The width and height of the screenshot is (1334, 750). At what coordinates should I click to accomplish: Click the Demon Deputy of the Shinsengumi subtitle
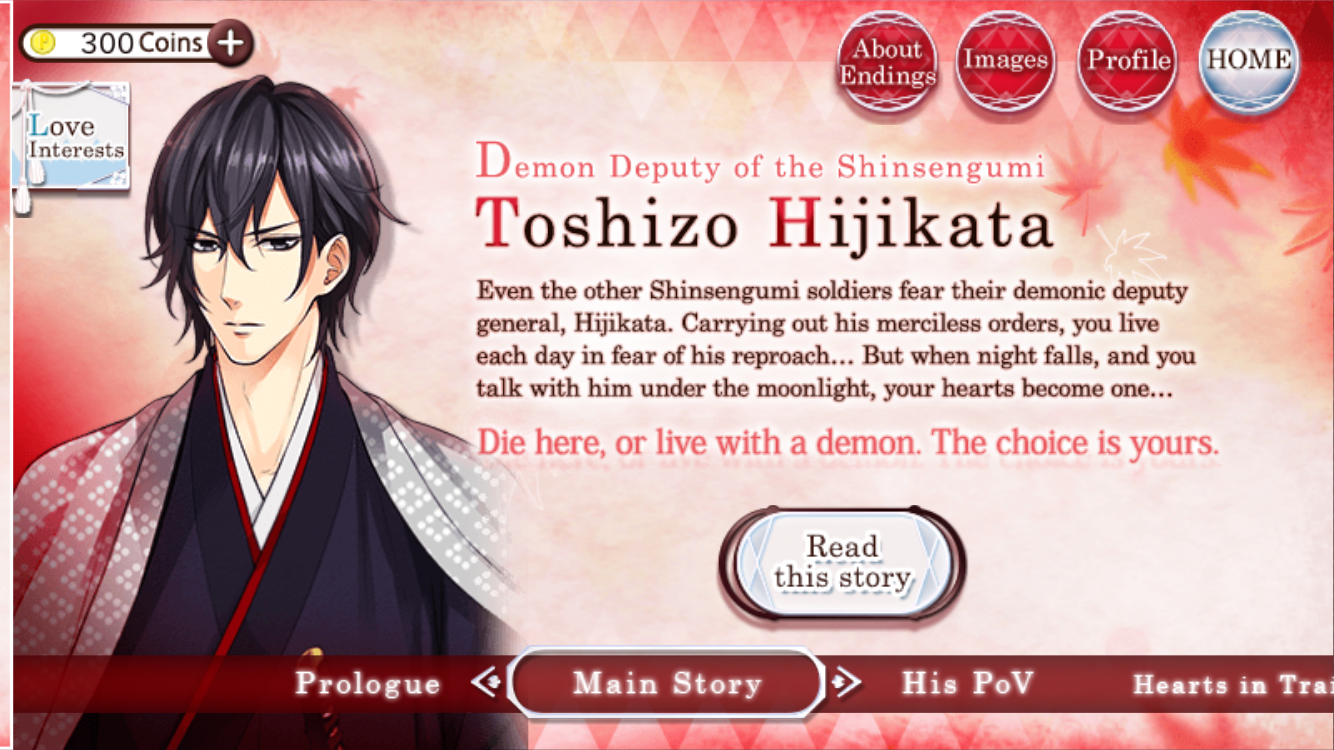point(760,164)
